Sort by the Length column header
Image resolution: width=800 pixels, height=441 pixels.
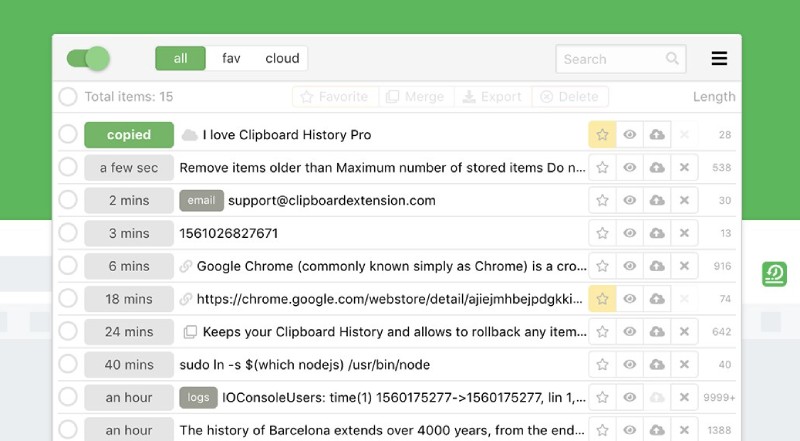pyautogui.click(x=714, y=96)
